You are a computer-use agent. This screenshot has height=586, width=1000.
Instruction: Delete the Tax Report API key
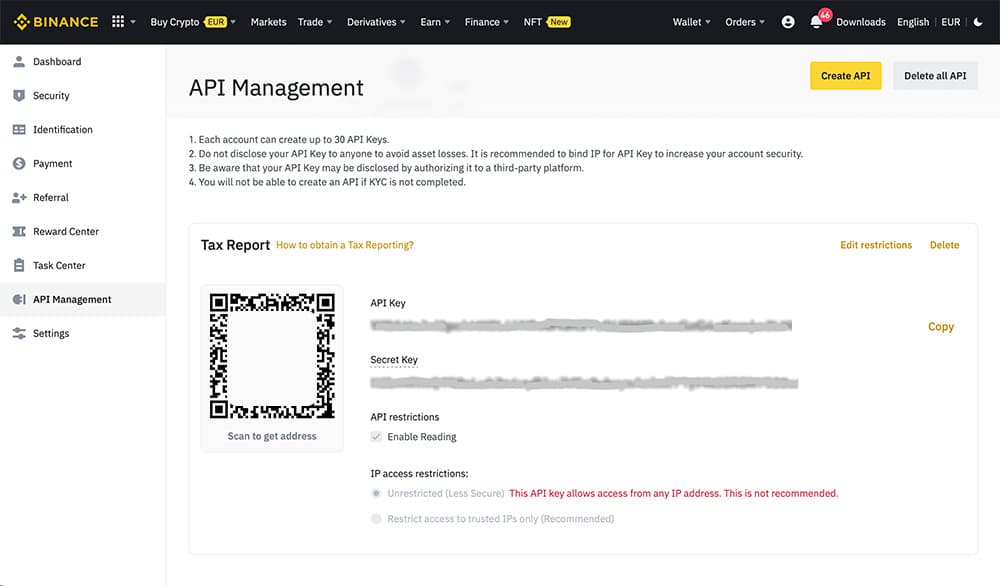tap(945, 245)
